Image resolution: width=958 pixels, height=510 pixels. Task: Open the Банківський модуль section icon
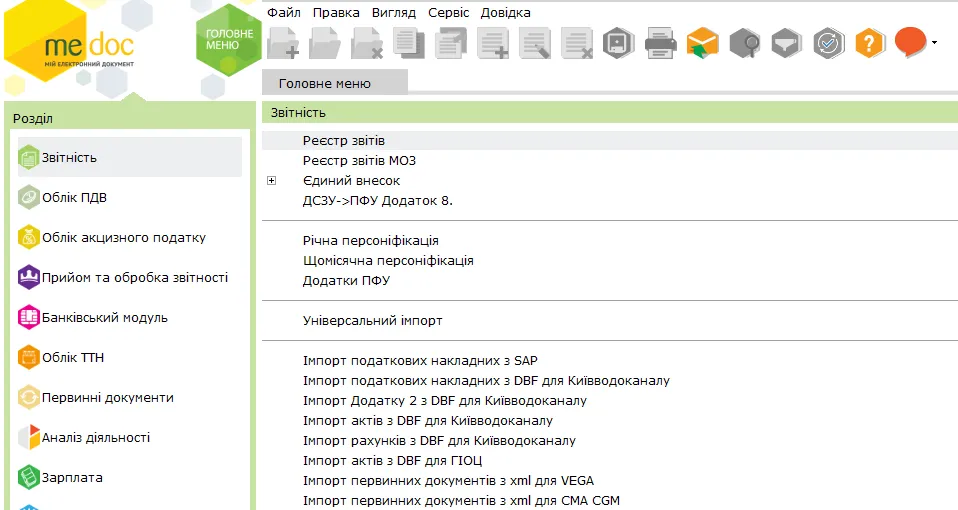pos(29,318)
